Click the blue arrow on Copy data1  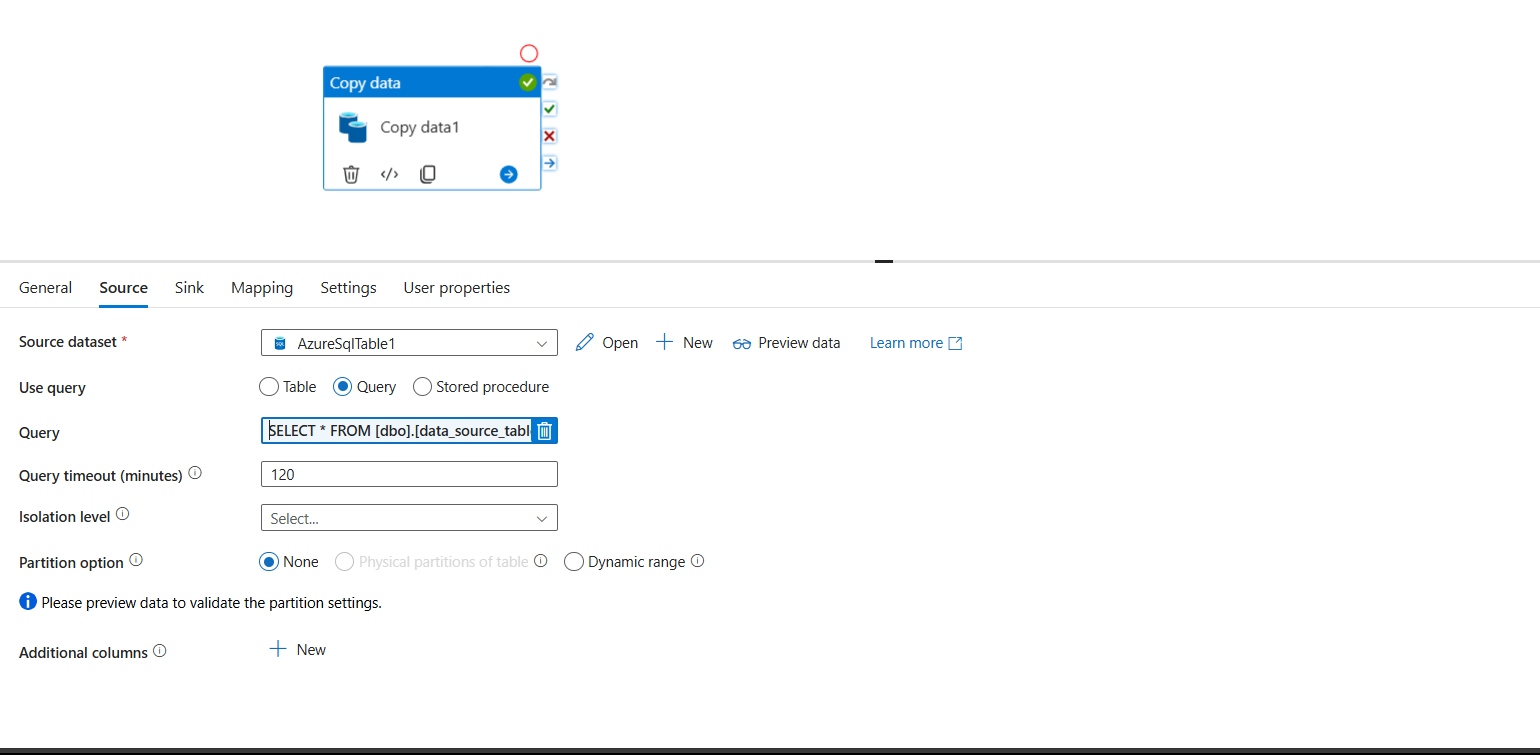point(508,173)
